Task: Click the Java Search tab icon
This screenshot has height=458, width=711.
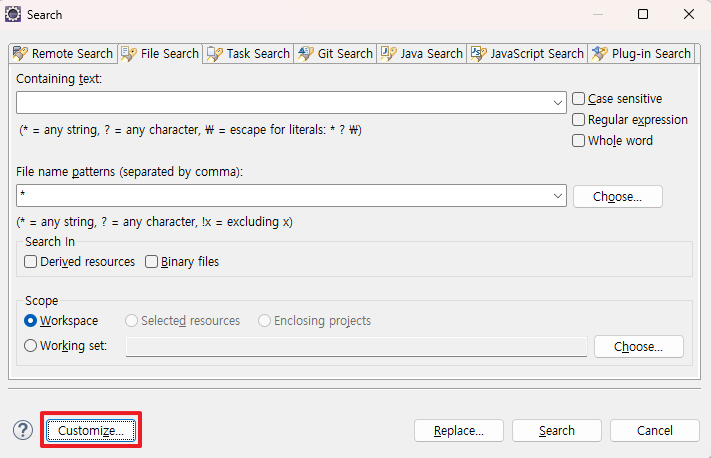Action: point(389,54)
